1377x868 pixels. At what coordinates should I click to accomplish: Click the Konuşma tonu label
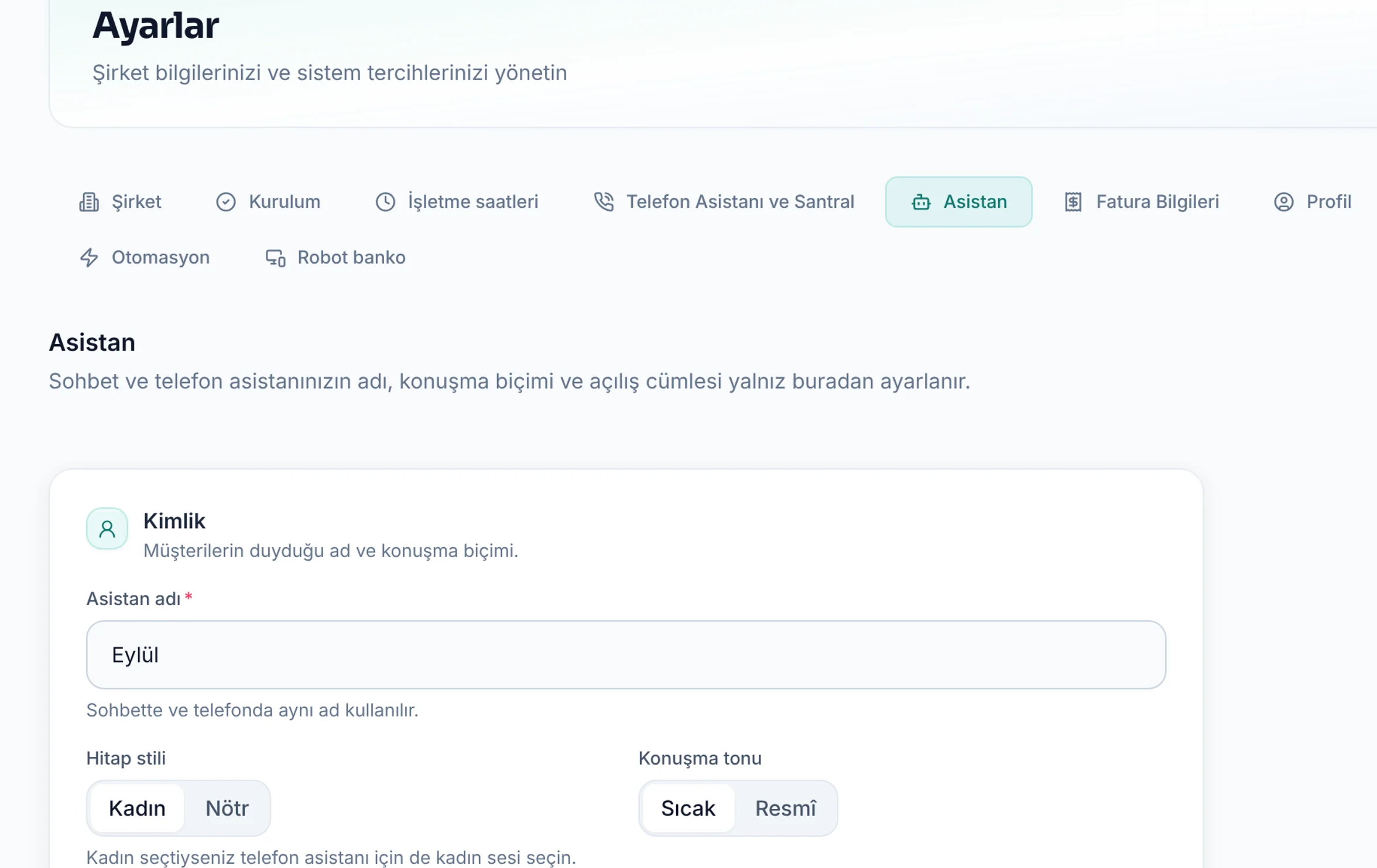[700, 759]
